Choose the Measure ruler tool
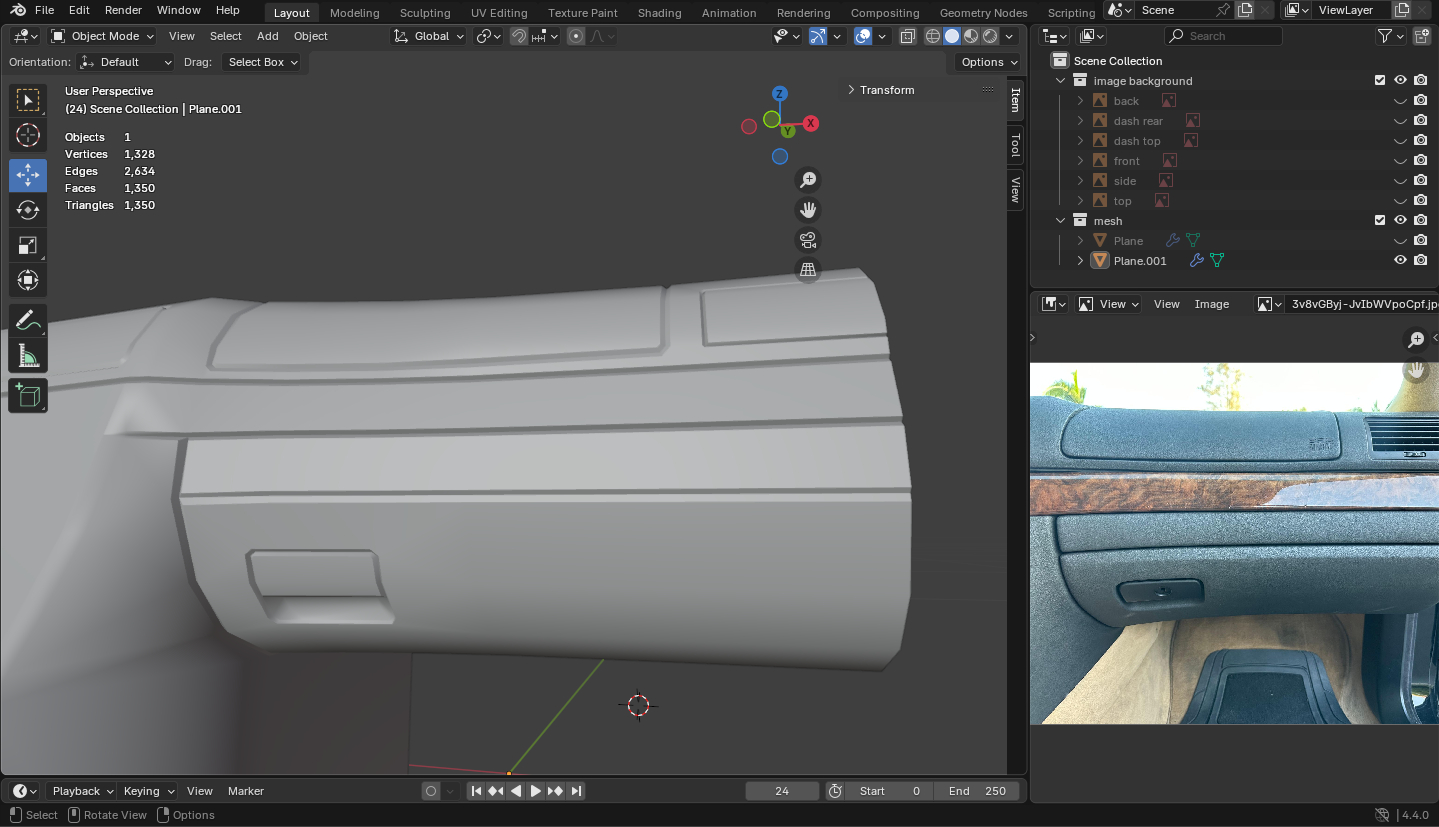 pyautogui.click(x=28, y=355)
